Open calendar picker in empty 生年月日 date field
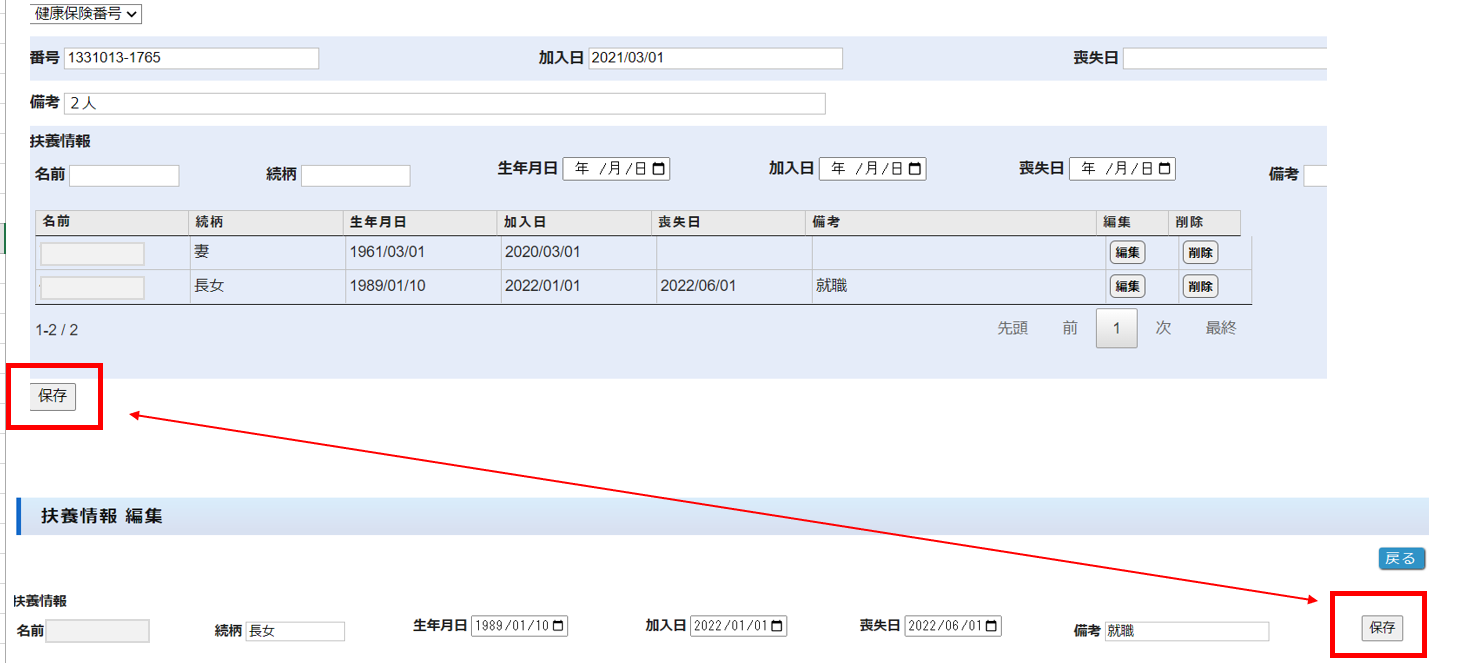 click(658, 170)
